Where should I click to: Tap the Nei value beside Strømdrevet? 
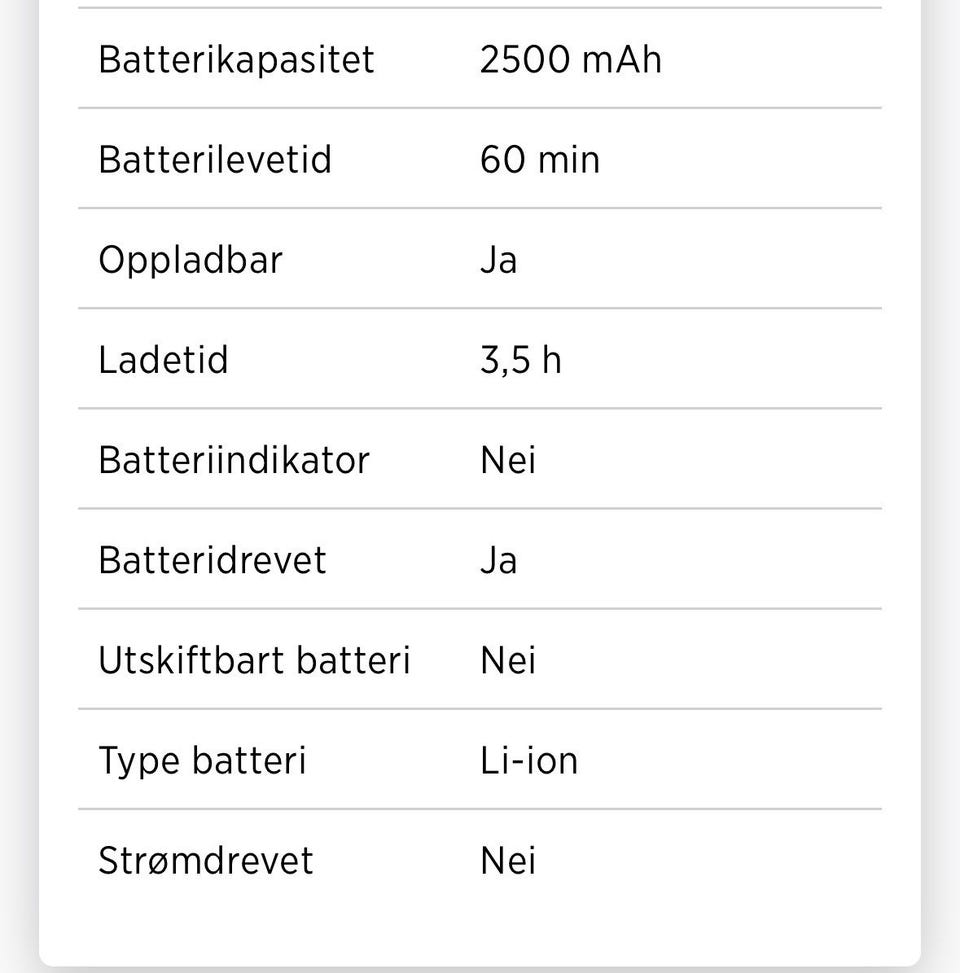point(508,861)
